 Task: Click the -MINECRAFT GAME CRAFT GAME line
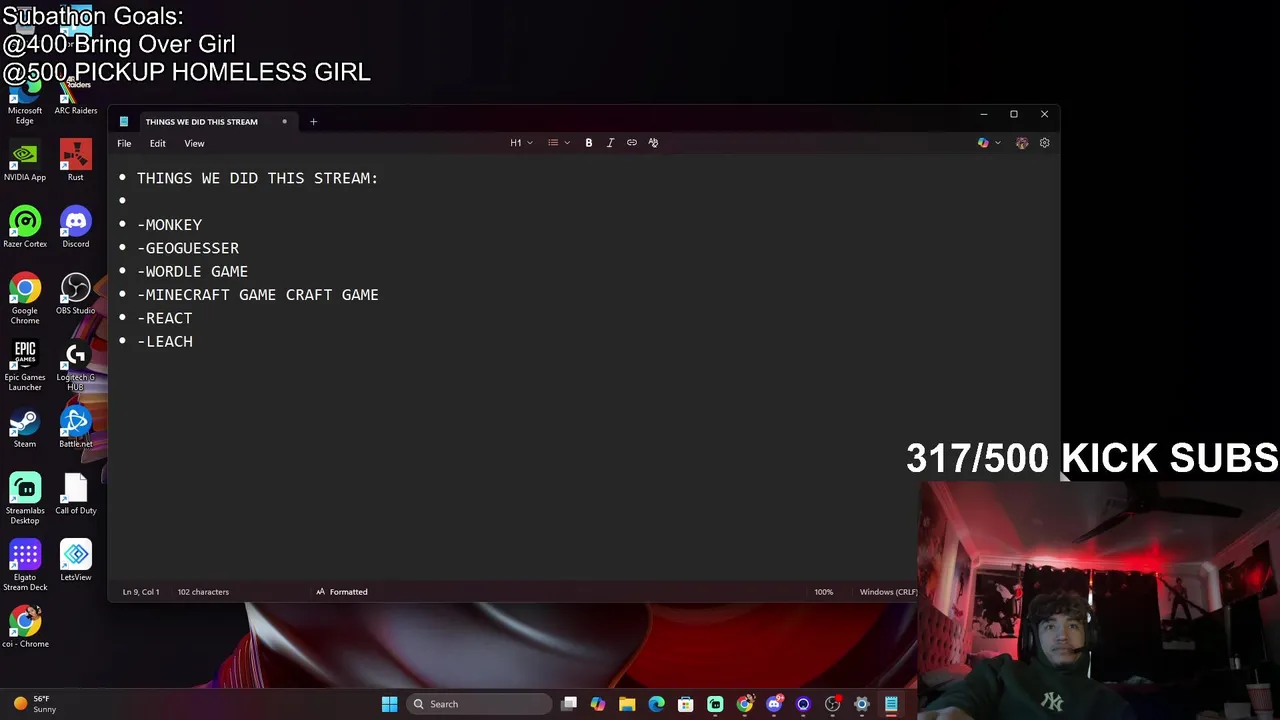click(x=258, y=295)
